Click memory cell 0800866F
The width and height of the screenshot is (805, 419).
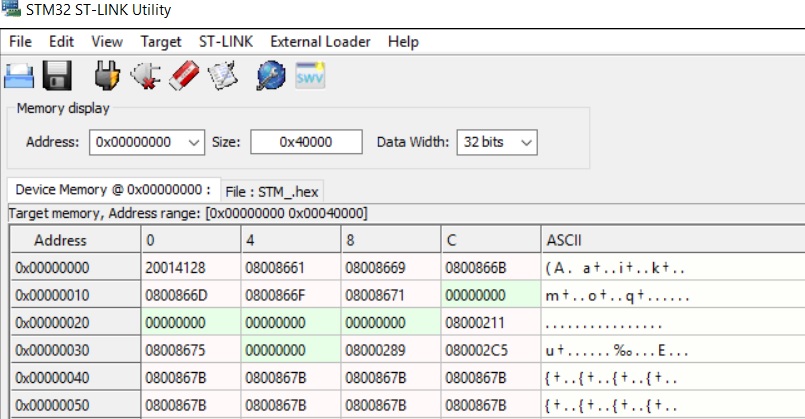pos(291,295)
